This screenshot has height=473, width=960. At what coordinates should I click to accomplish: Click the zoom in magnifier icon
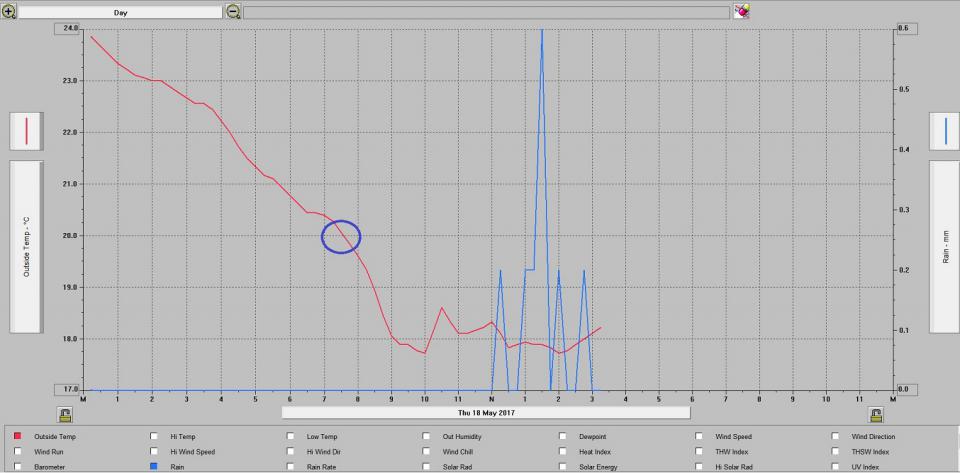tap(10, 12)
